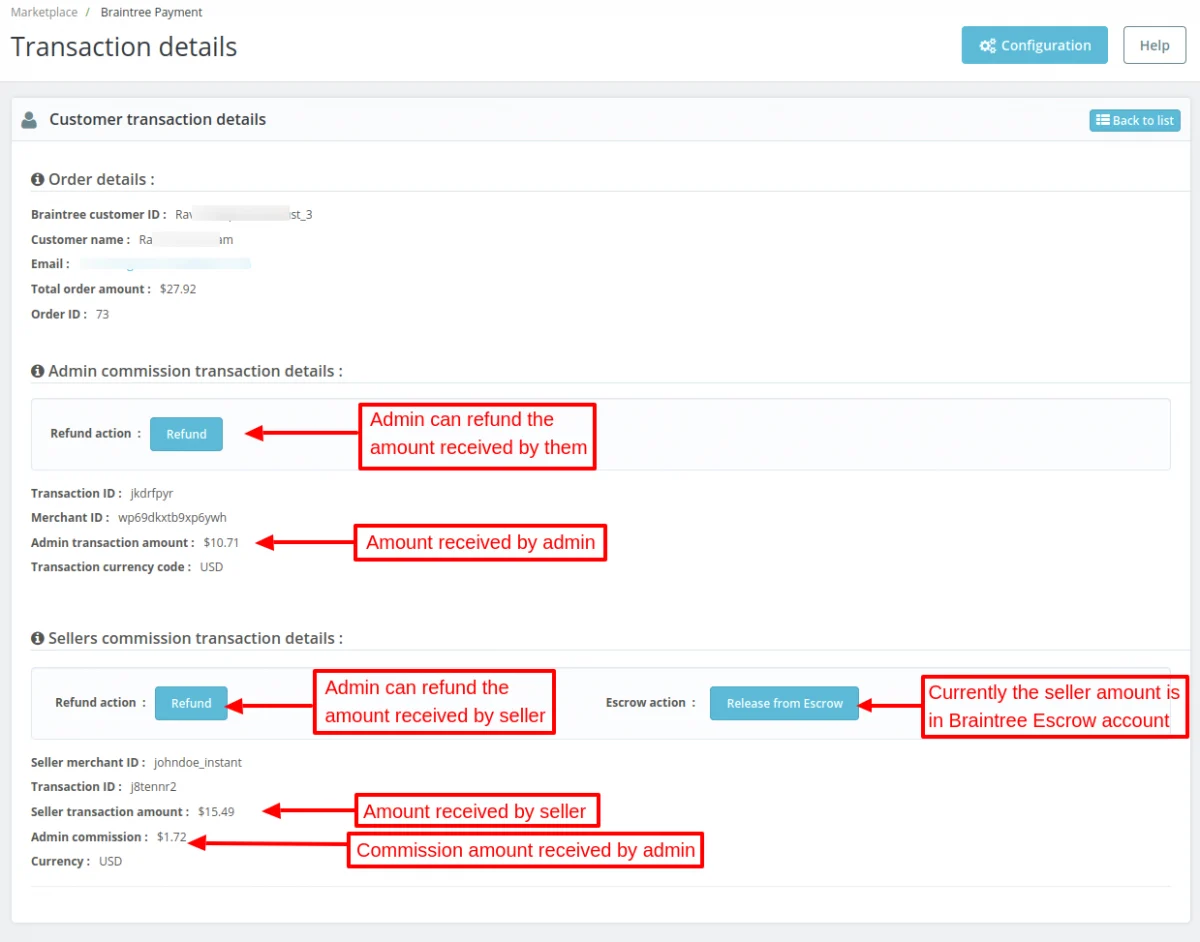Open the Help button
Image resolution: width=1200 pixels, height=942 pixels.
coord(1154,45)
